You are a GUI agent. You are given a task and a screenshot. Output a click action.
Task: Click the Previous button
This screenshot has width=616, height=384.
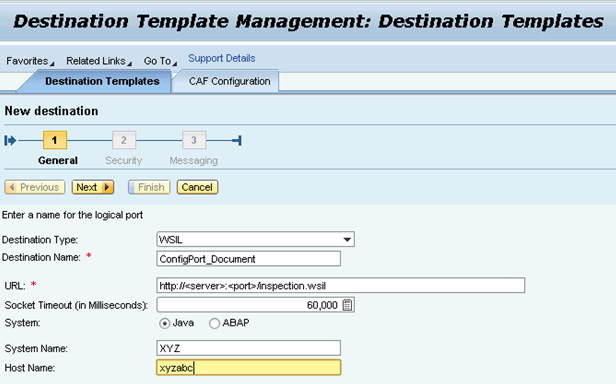35,187
